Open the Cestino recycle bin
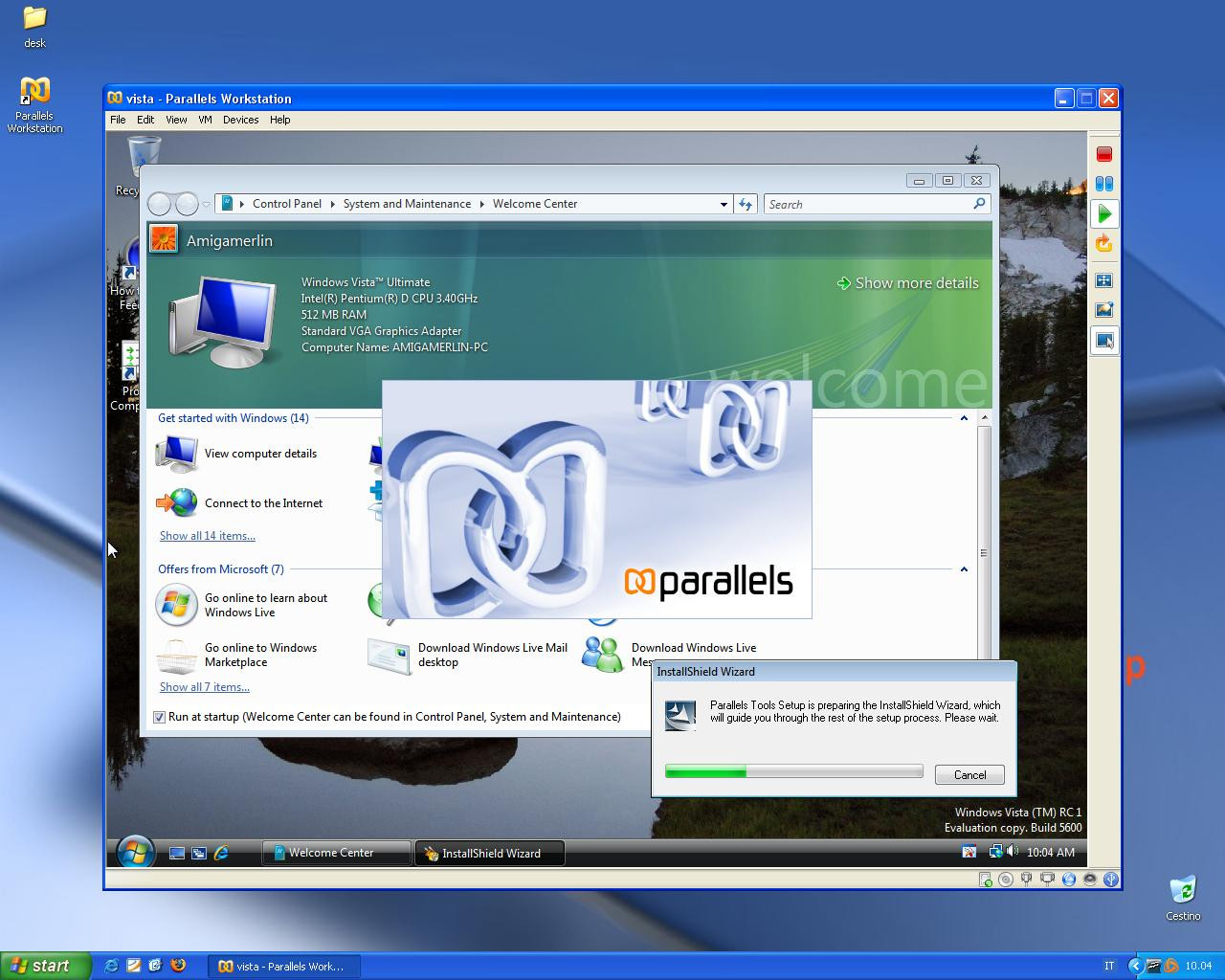 click(1183, 898)
